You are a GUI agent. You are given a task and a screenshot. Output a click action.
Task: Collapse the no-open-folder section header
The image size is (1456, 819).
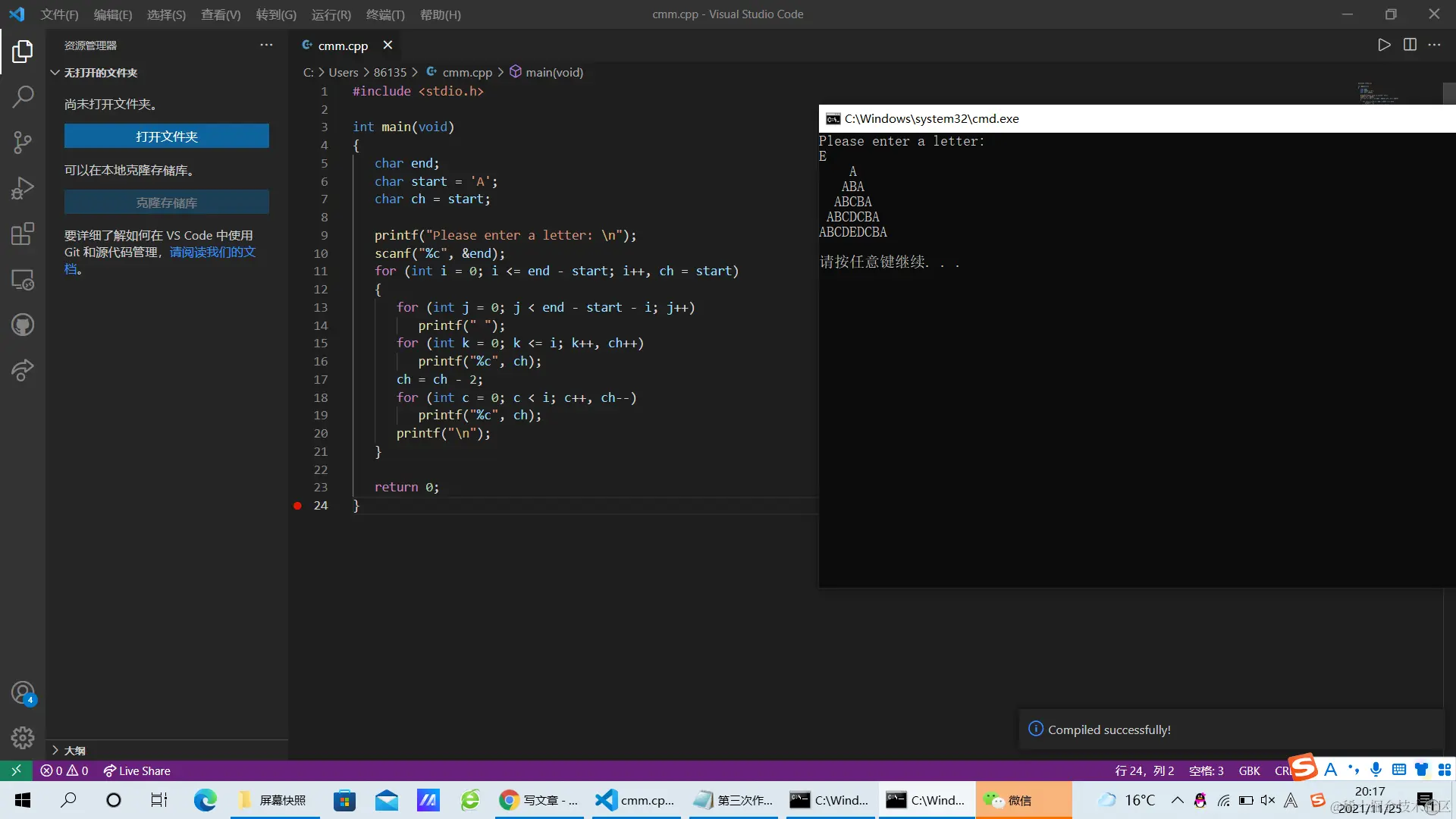click(x=100, y=73)
